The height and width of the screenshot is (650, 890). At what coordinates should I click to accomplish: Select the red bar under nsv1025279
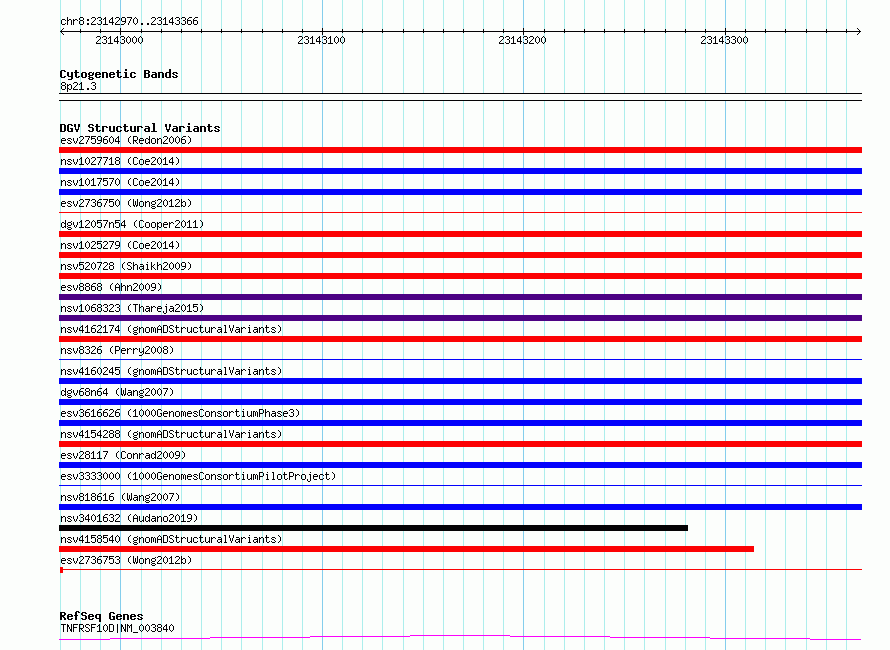pyautogui.click(x=460, y=255)
